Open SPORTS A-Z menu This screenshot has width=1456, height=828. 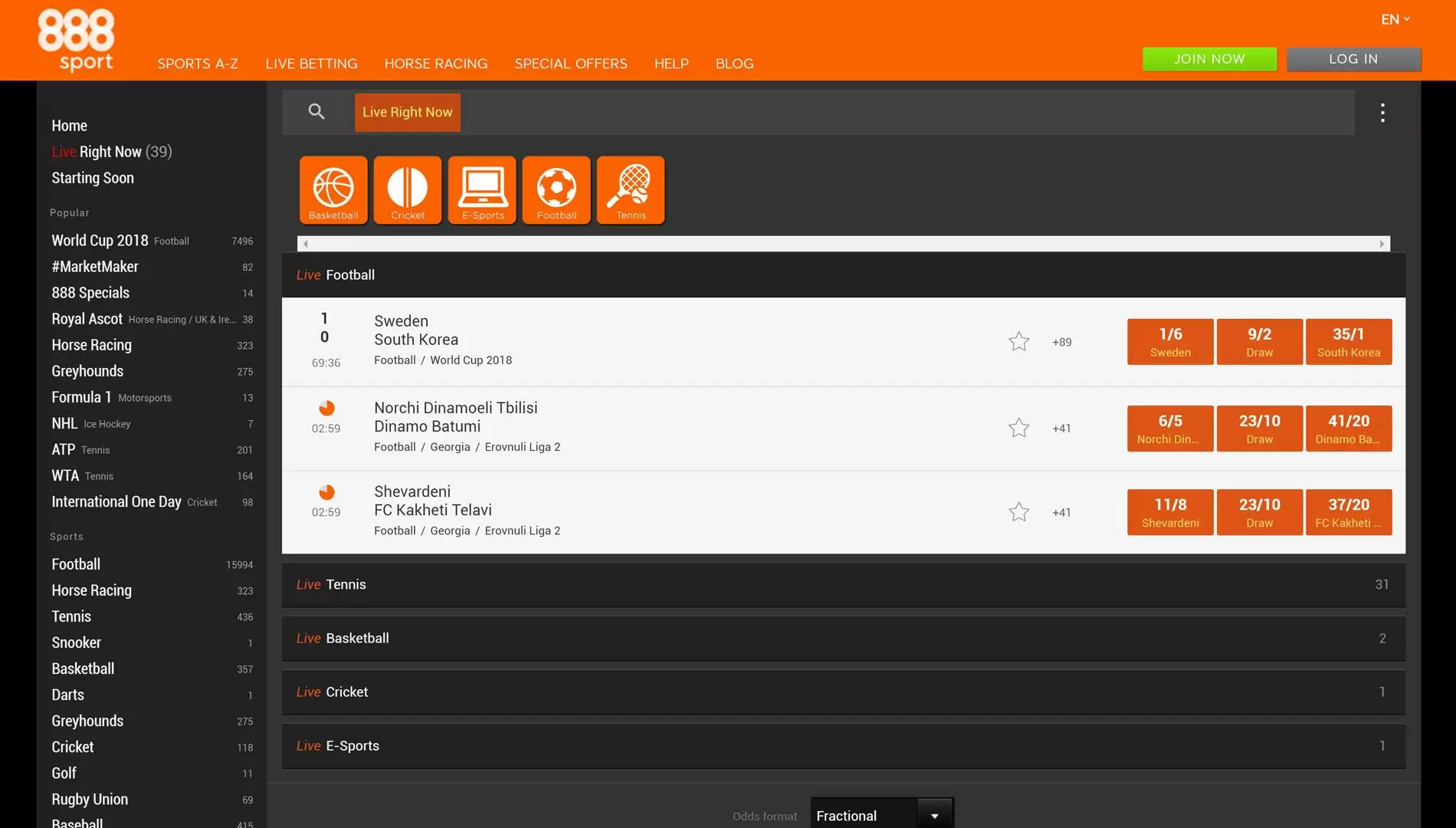(x=198, y=64)
